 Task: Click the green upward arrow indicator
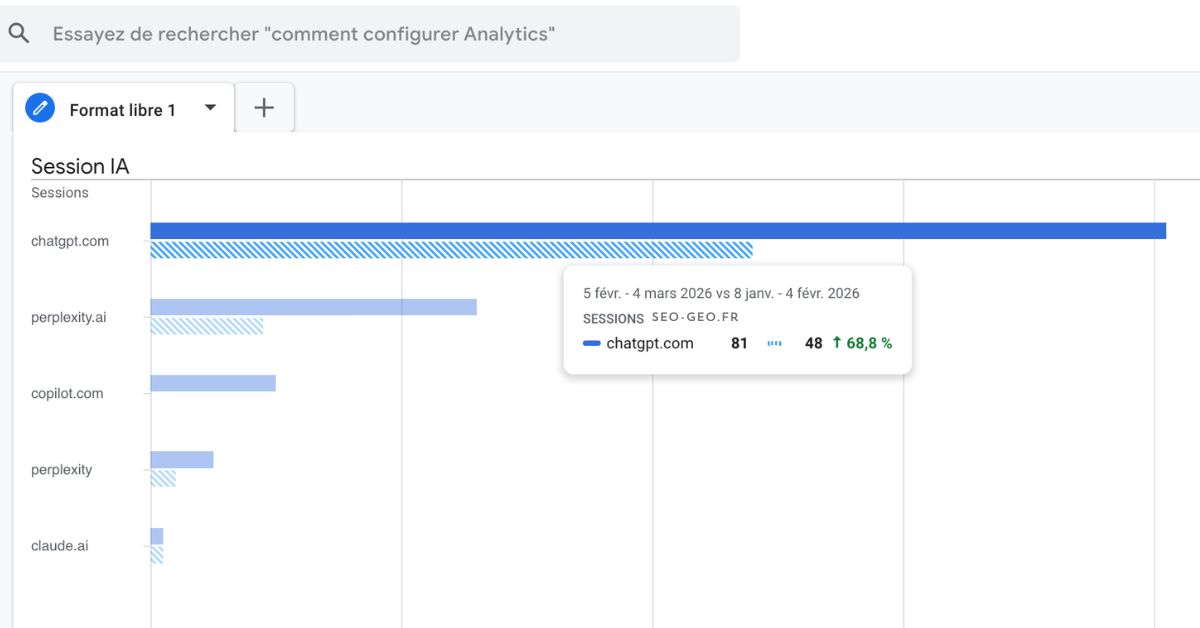(837, 343)
